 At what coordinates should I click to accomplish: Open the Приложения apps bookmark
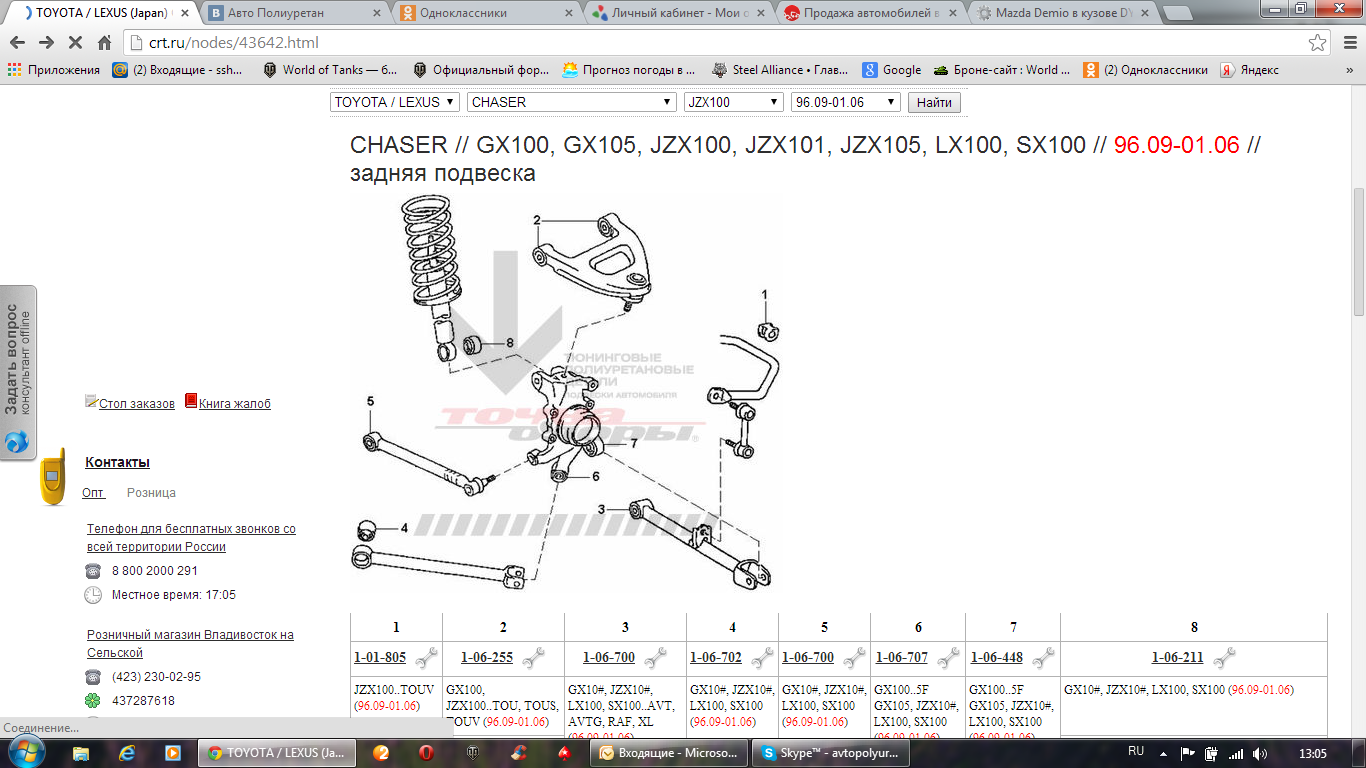point(54,70)
